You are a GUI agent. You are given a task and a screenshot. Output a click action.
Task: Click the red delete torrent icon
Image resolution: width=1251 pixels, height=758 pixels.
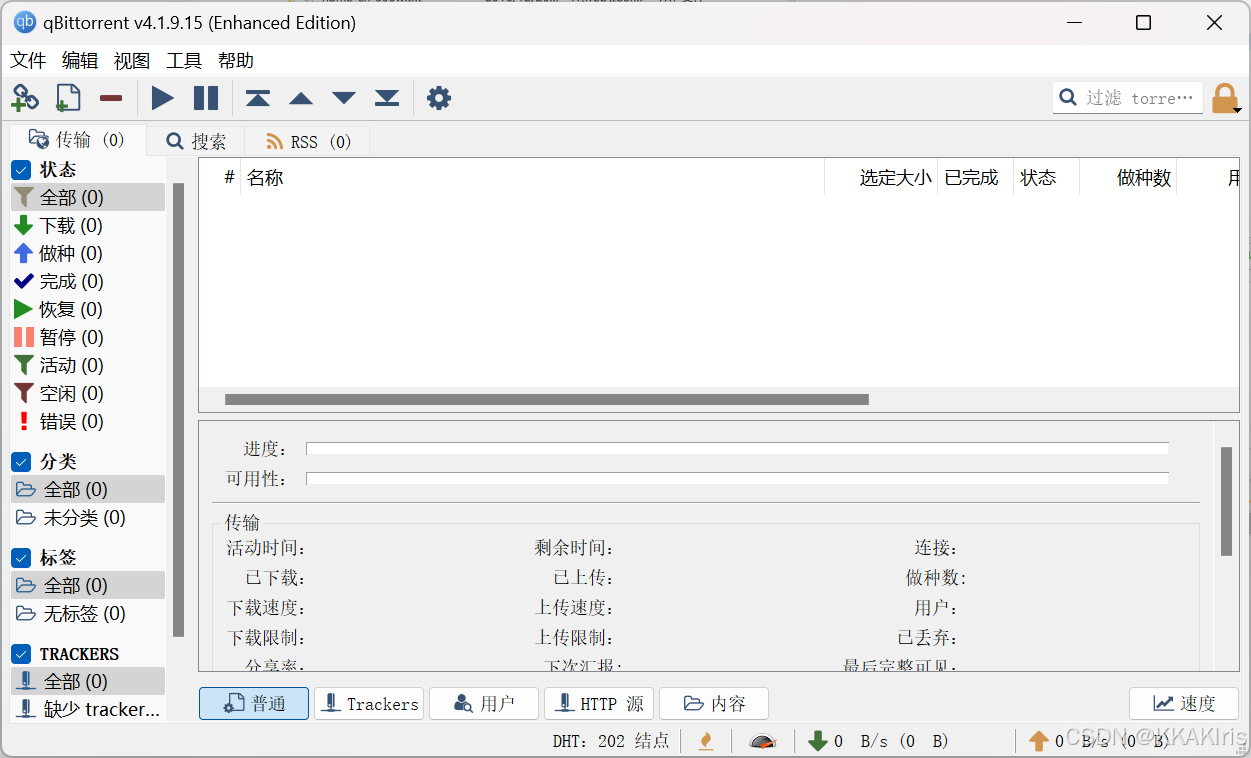pos(111,98)
